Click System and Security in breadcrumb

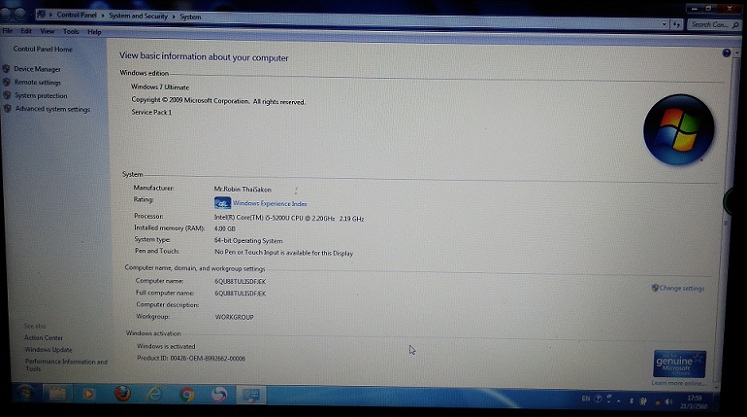[x=138, y=16]
